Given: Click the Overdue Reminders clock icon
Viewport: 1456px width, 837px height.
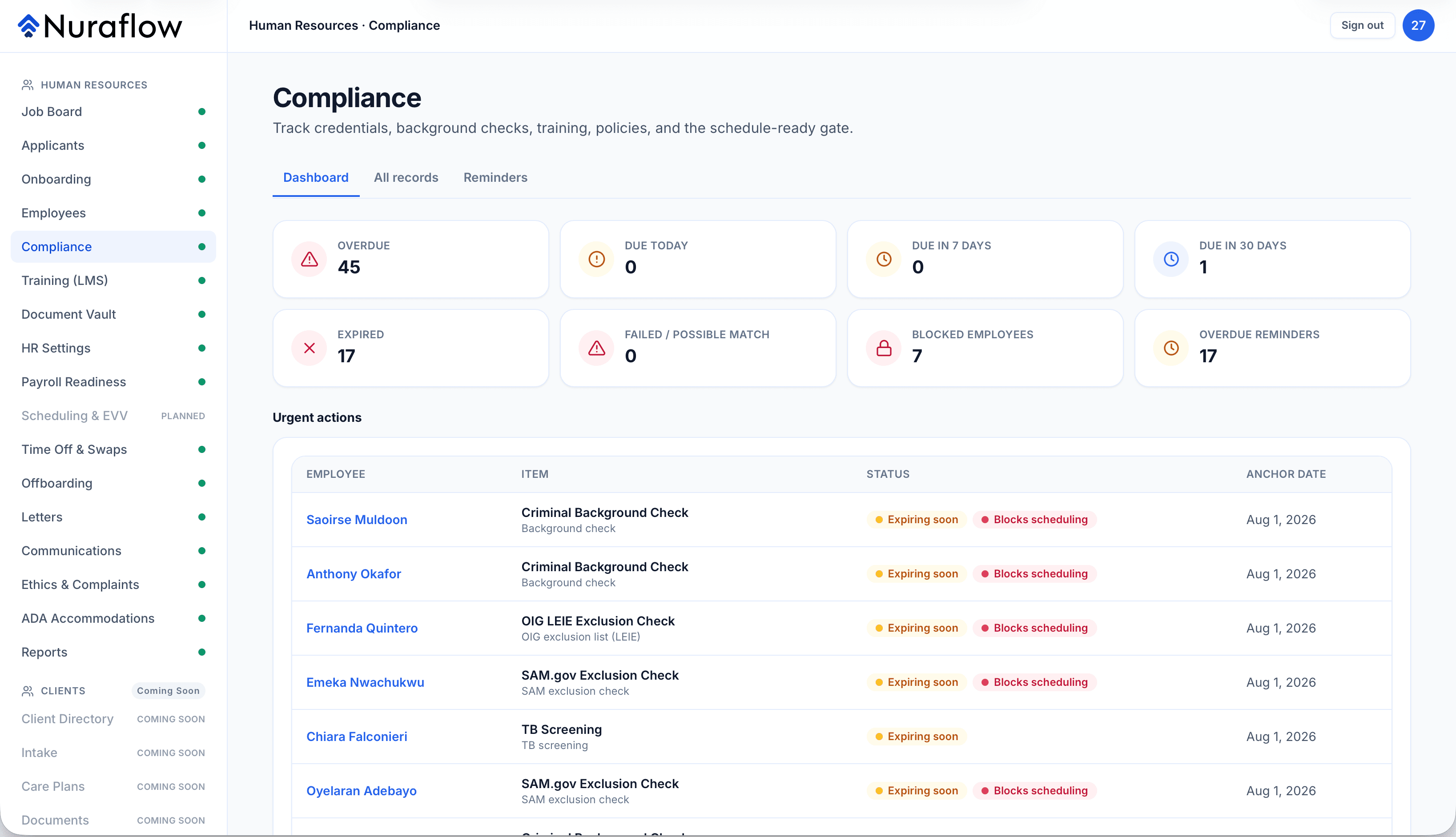Looking at the screenshot, I should tap(1171, 348).
